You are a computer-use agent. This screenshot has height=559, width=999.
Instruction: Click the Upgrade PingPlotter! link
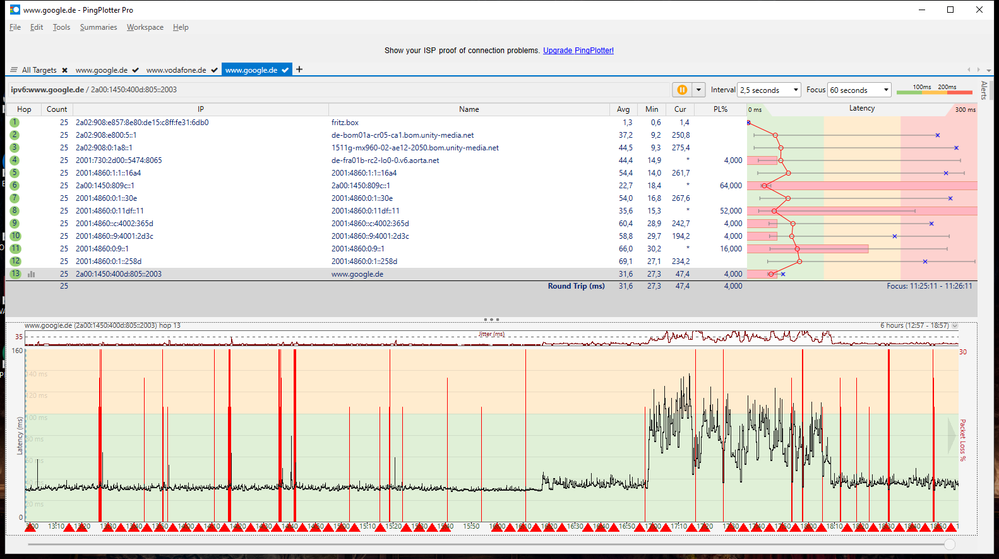[578, 50]
